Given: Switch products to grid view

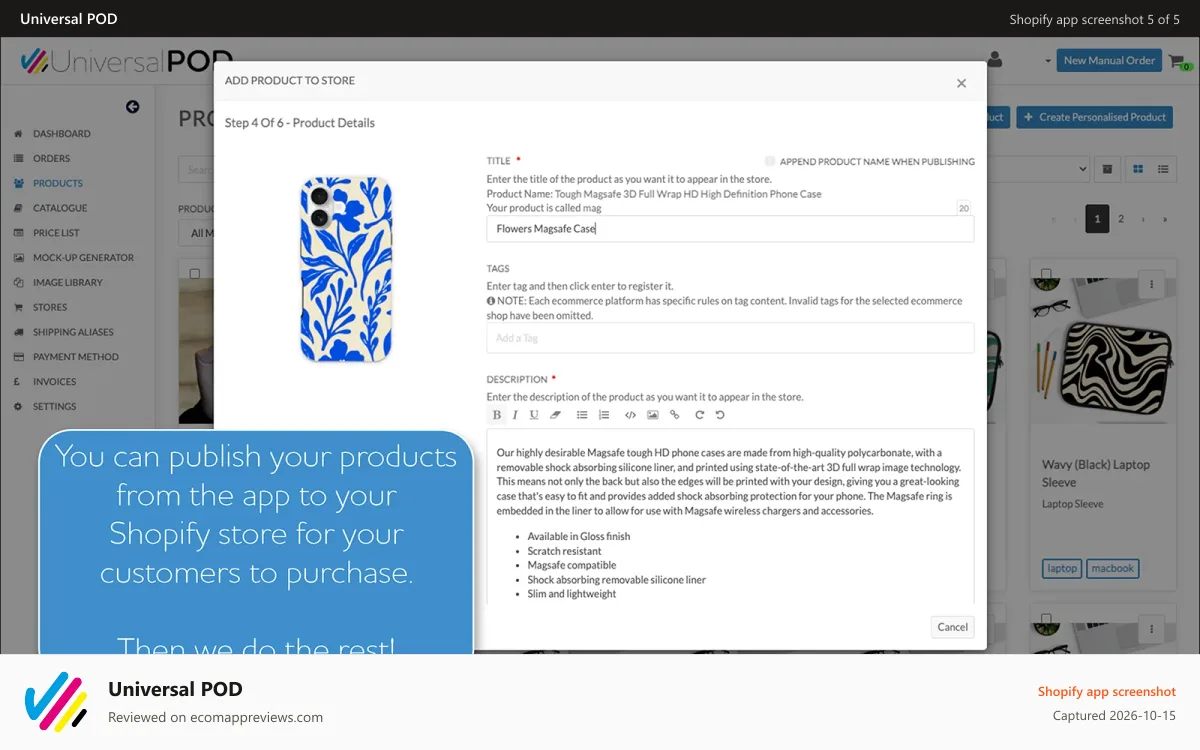Looking at the screenshot, I should [1138, 169].
